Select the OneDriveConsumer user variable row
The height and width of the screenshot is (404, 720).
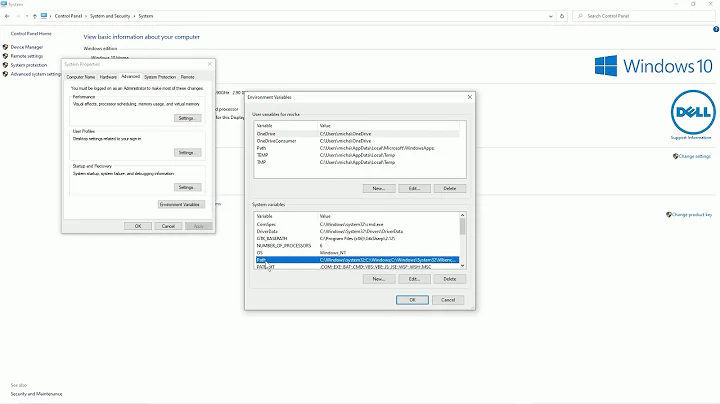click(x=357, y=141)
